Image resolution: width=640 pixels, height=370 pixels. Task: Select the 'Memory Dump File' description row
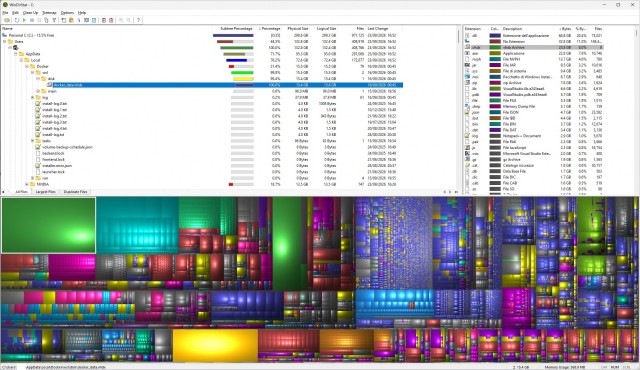[x=534, y=106]
